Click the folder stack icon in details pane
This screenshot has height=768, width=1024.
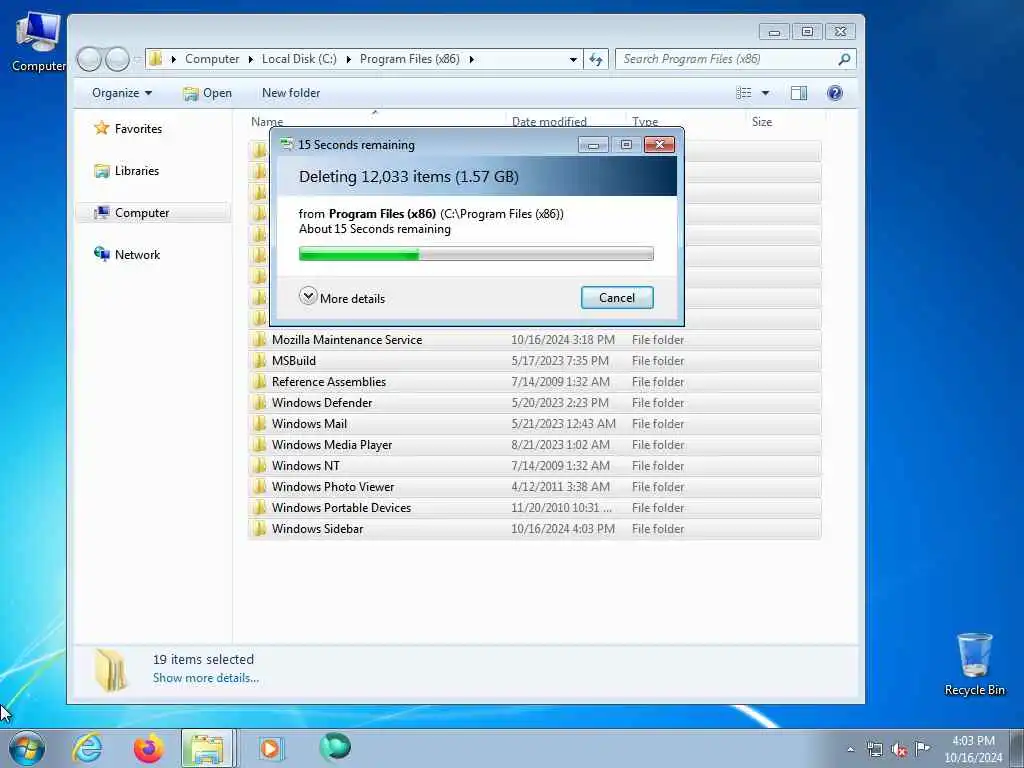(x=110, y=669)
